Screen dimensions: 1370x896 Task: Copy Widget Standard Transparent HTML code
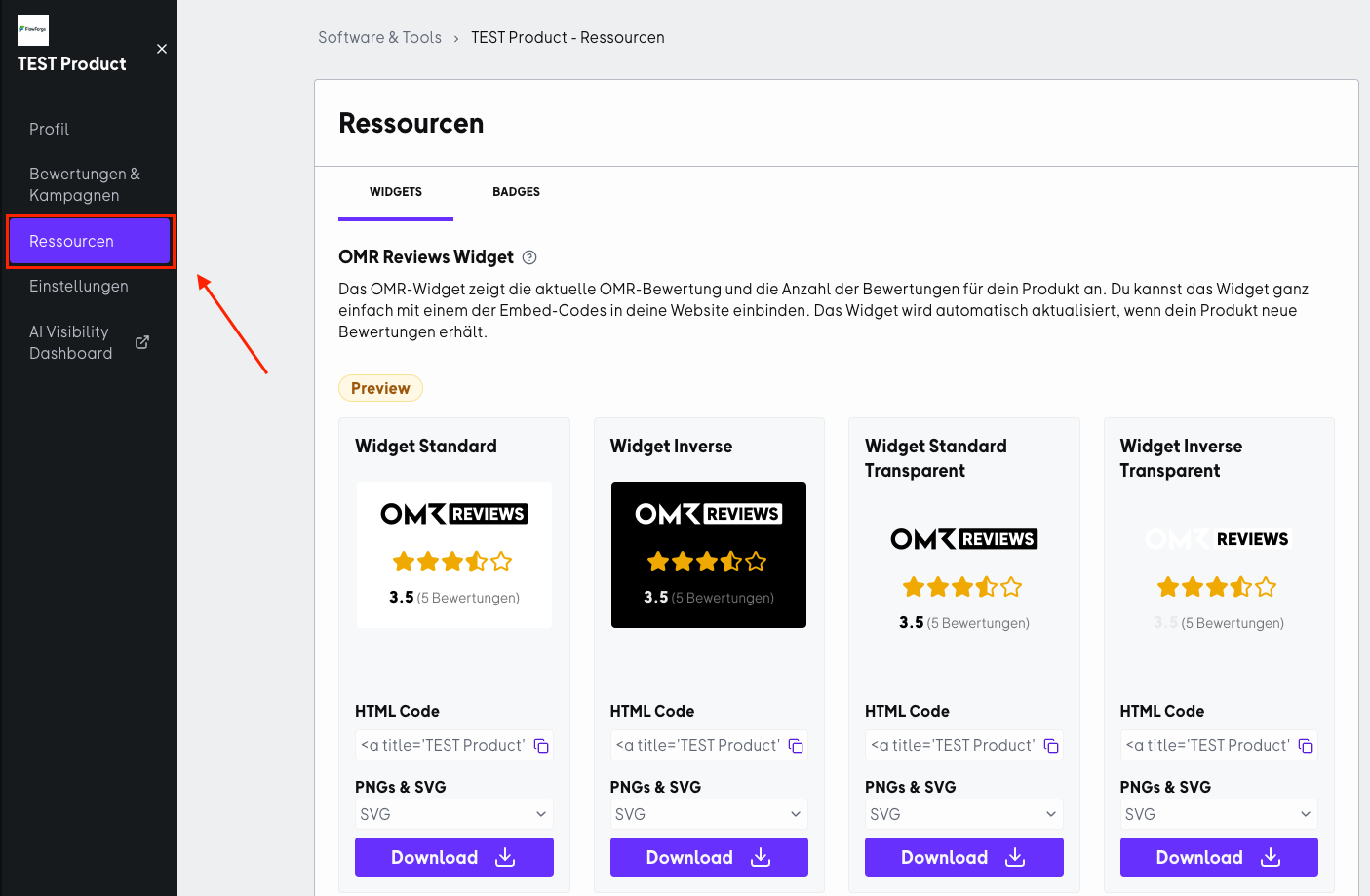[x=1051, y=746]
